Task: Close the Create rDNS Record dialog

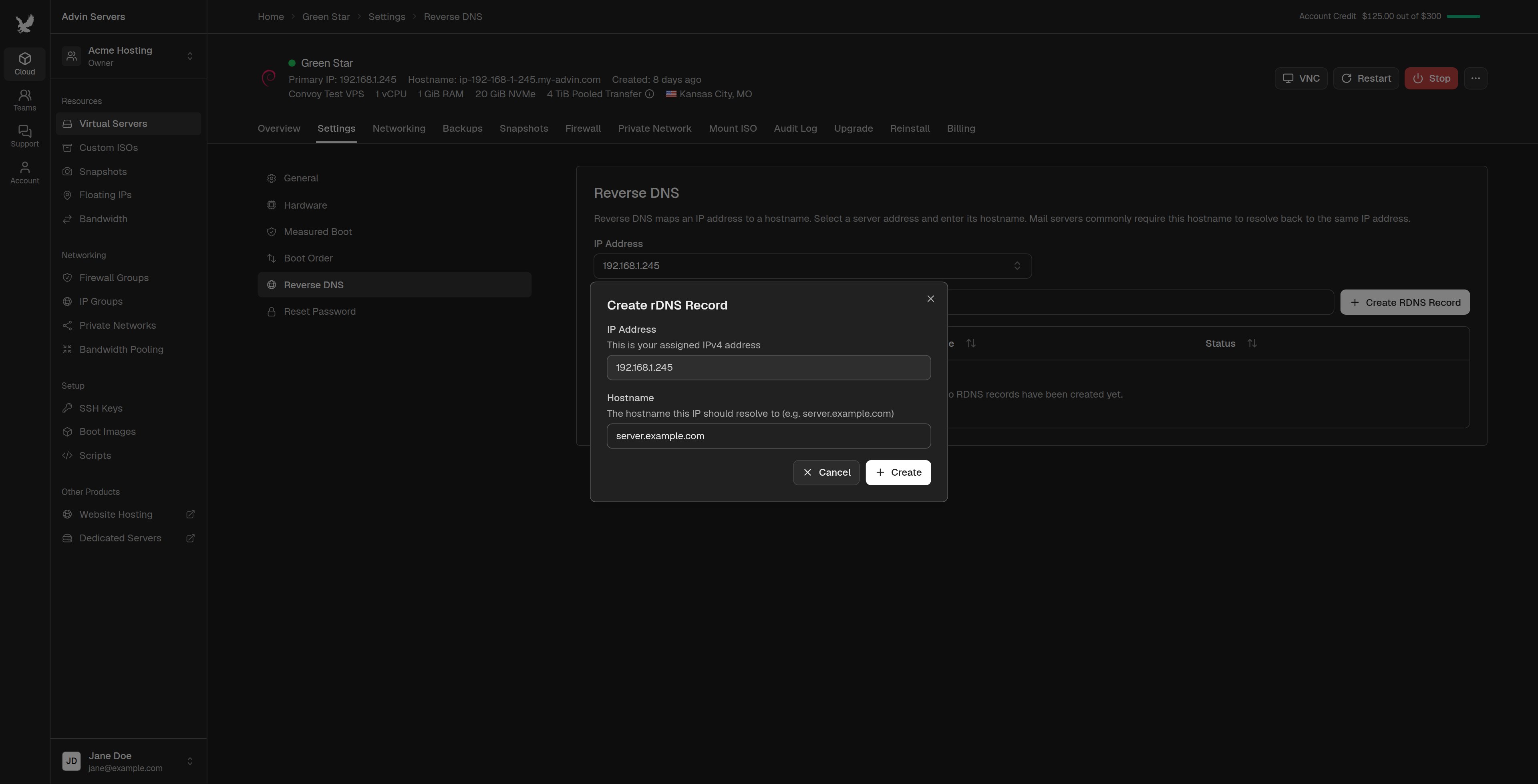Action: 930,299
